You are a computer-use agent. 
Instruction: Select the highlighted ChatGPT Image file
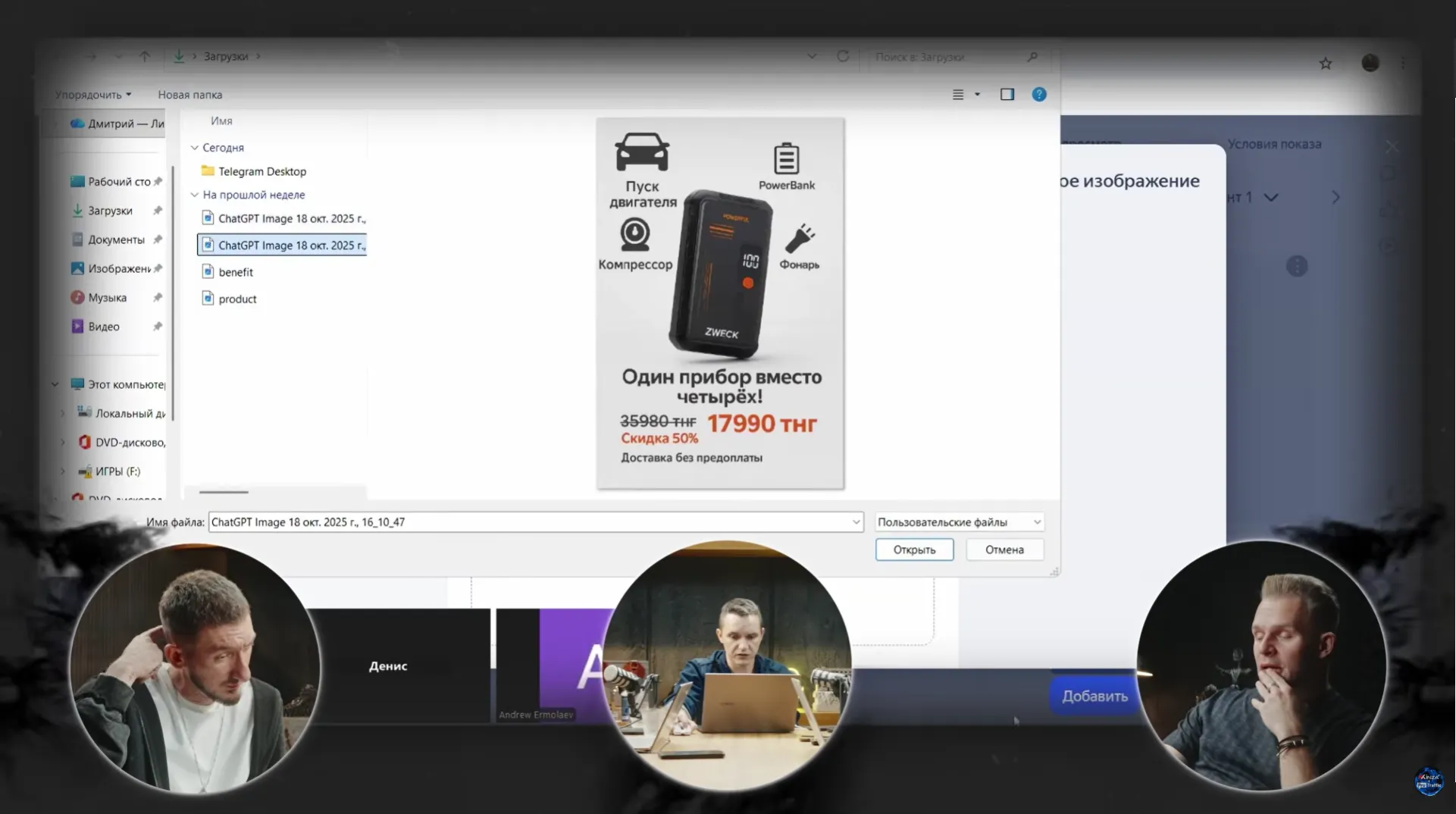click(282, 245)
